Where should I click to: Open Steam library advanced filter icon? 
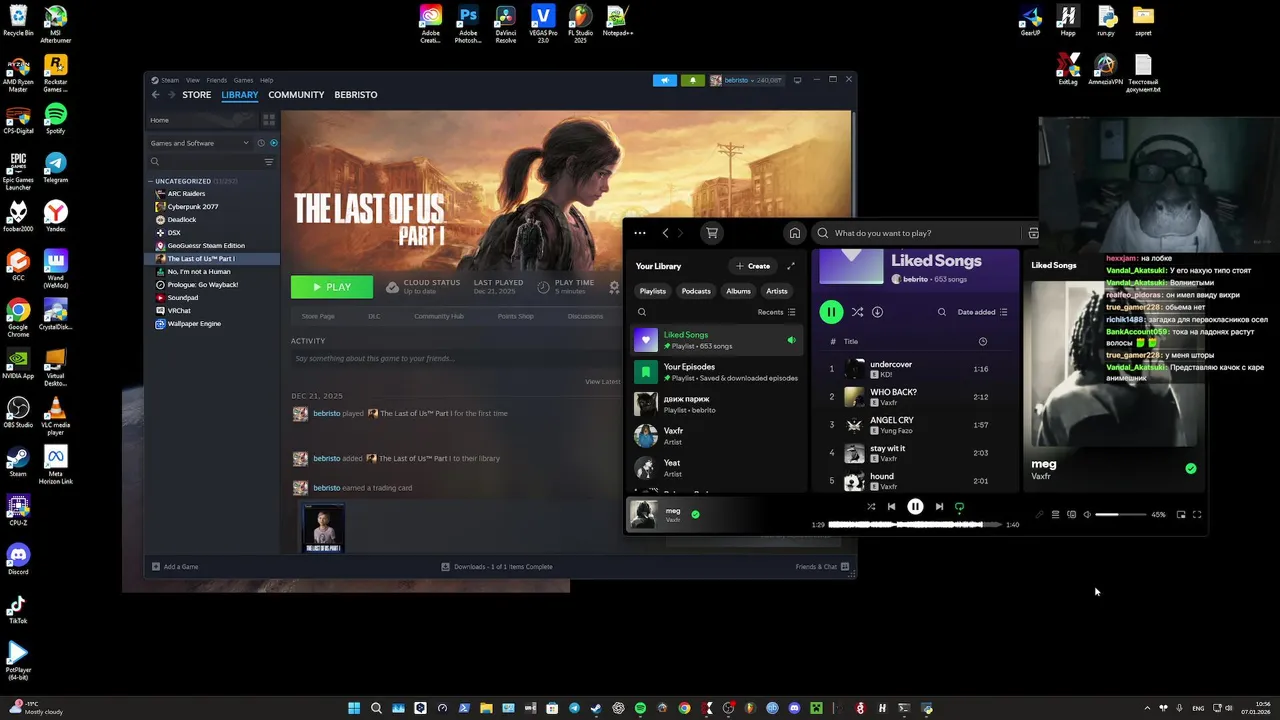coord(269,162)
